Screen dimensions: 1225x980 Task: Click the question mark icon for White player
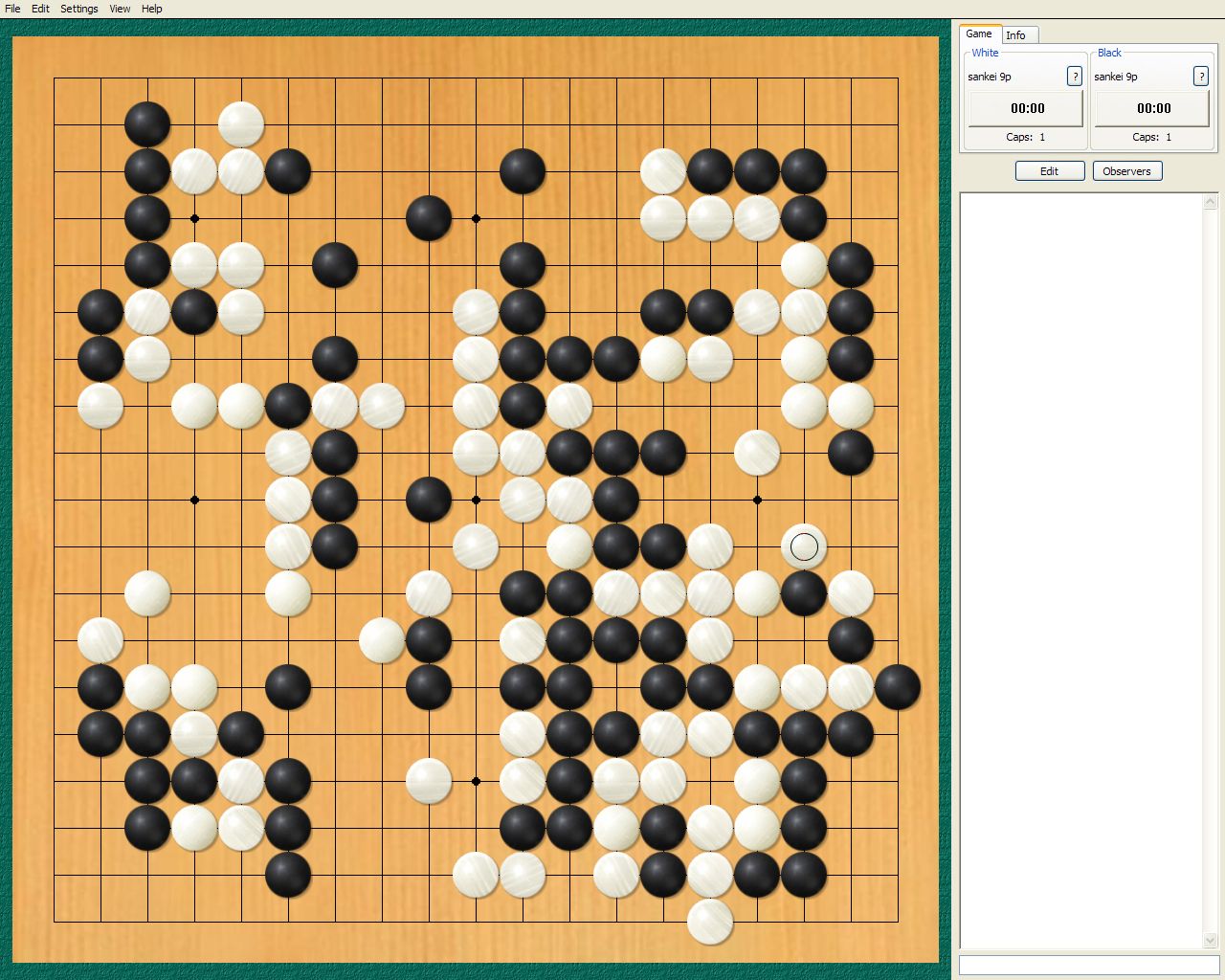(1075, 77)
